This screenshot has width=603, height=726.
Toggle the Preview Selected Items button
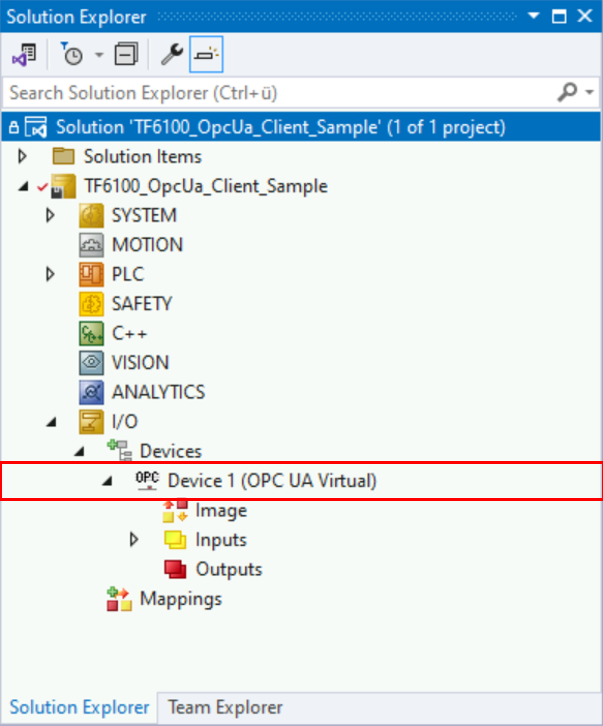click(206, 55)
